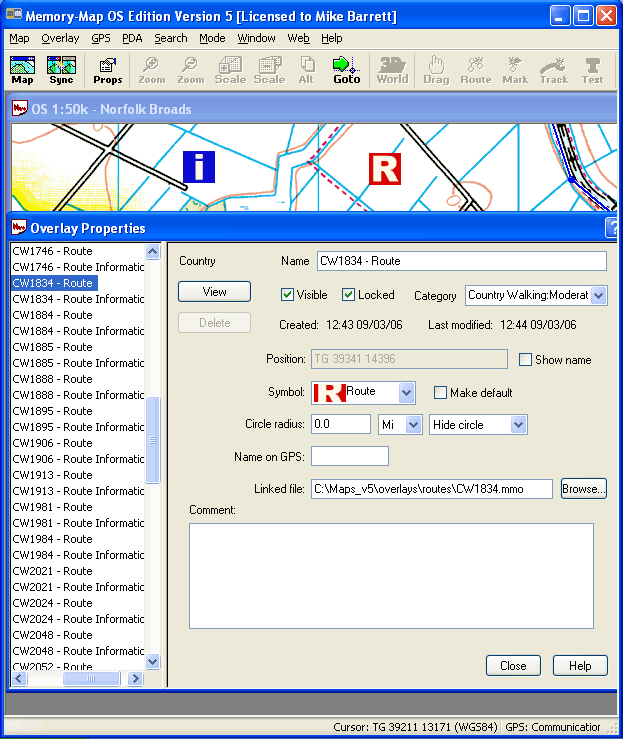Click inside the Comment text box
Image resolution: width=623 pixels, height=739 pixels.
(x=391, y=575)
